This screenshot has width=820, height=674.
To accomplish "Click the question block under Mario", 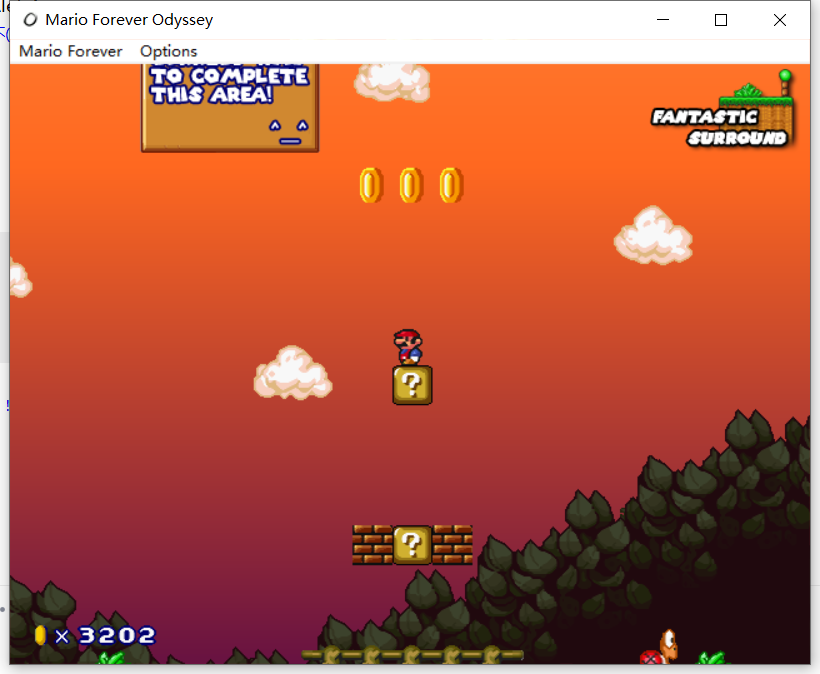I will click(x=412, y=385).
